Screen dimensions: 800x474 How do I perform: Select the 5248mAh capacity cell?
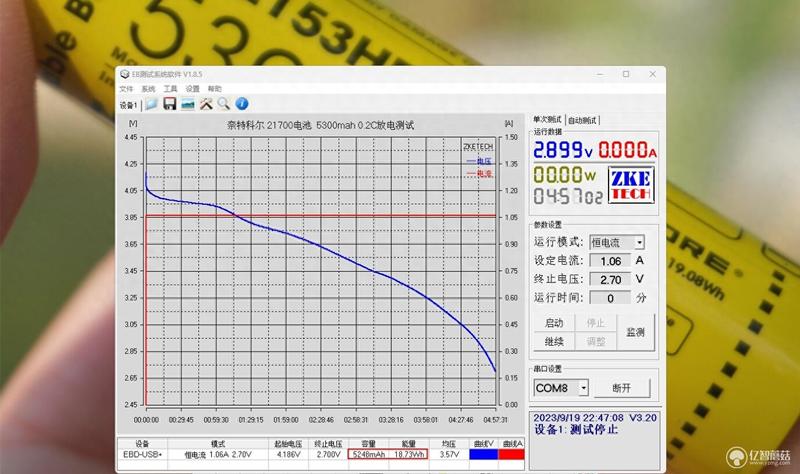pyautogui.click(x=368, y=454)
